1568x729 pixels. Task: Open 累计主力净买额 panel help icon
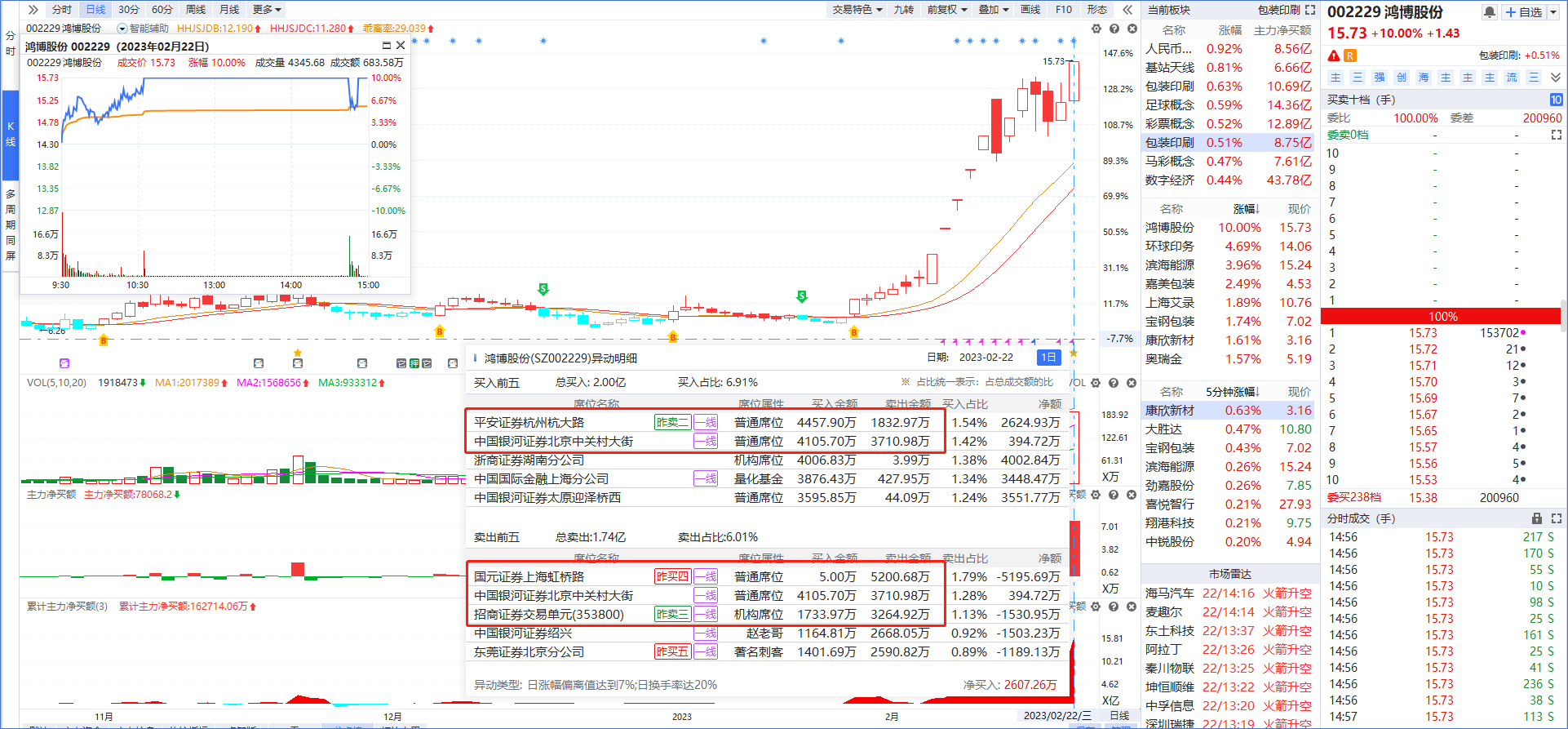click(x=1114, y=607)
